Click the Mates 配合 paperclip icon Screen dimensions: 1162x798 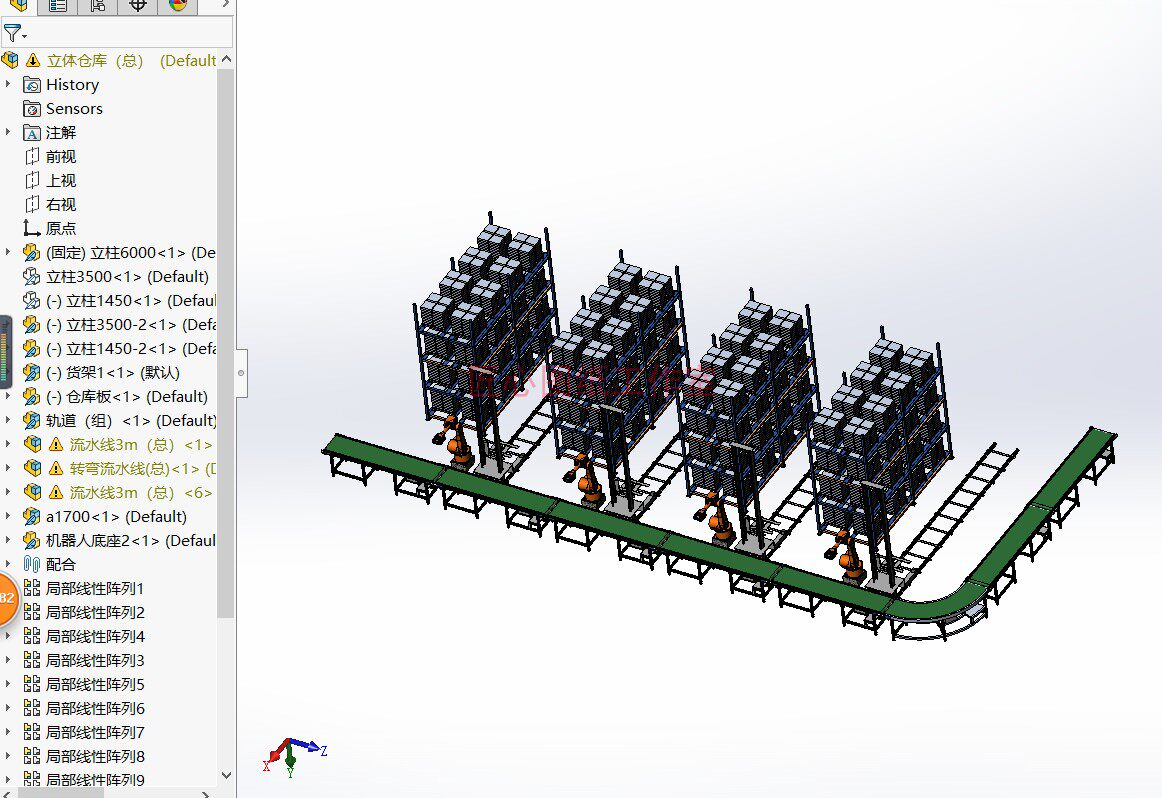pos(31,564)
